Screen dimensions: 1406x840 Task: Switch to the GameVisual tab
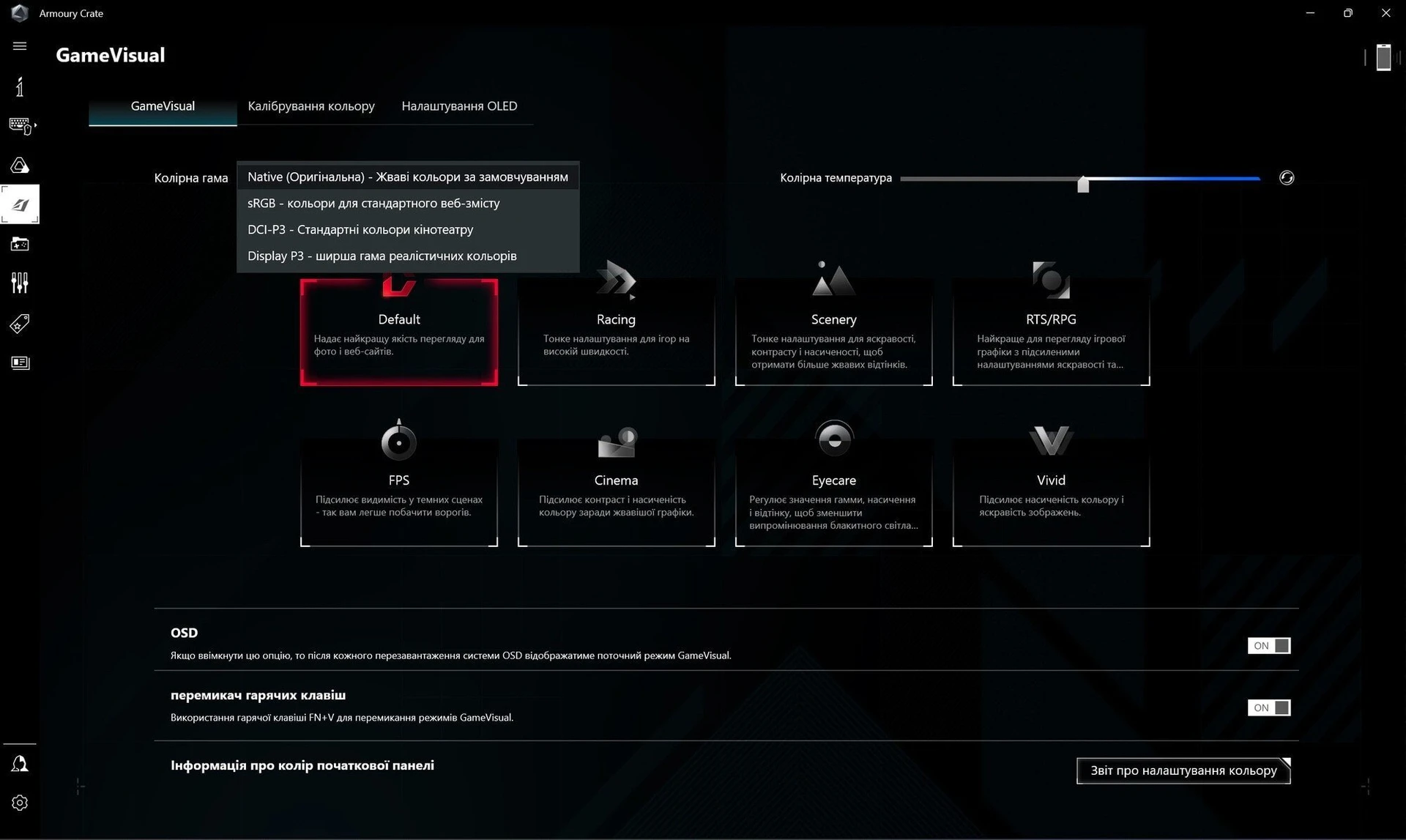(x=163, y=106)
